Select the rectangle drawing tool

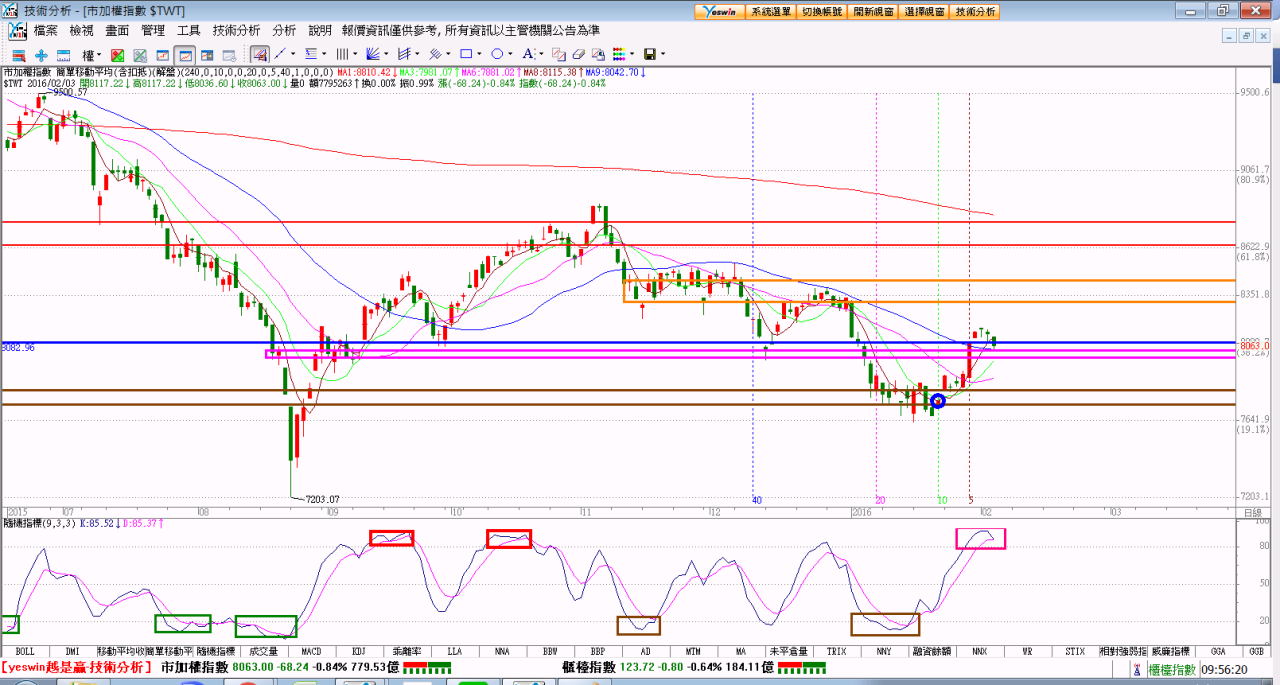tap(466, 54)
